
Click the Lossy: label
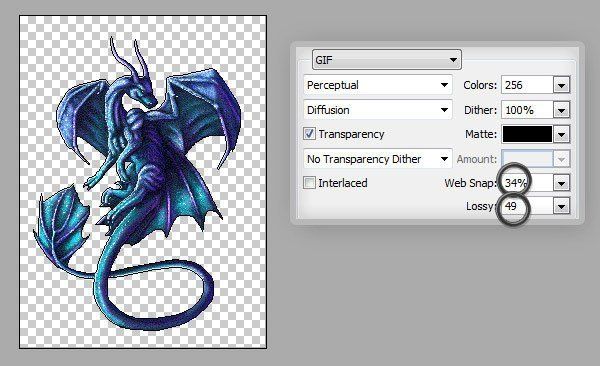[481, 206]
